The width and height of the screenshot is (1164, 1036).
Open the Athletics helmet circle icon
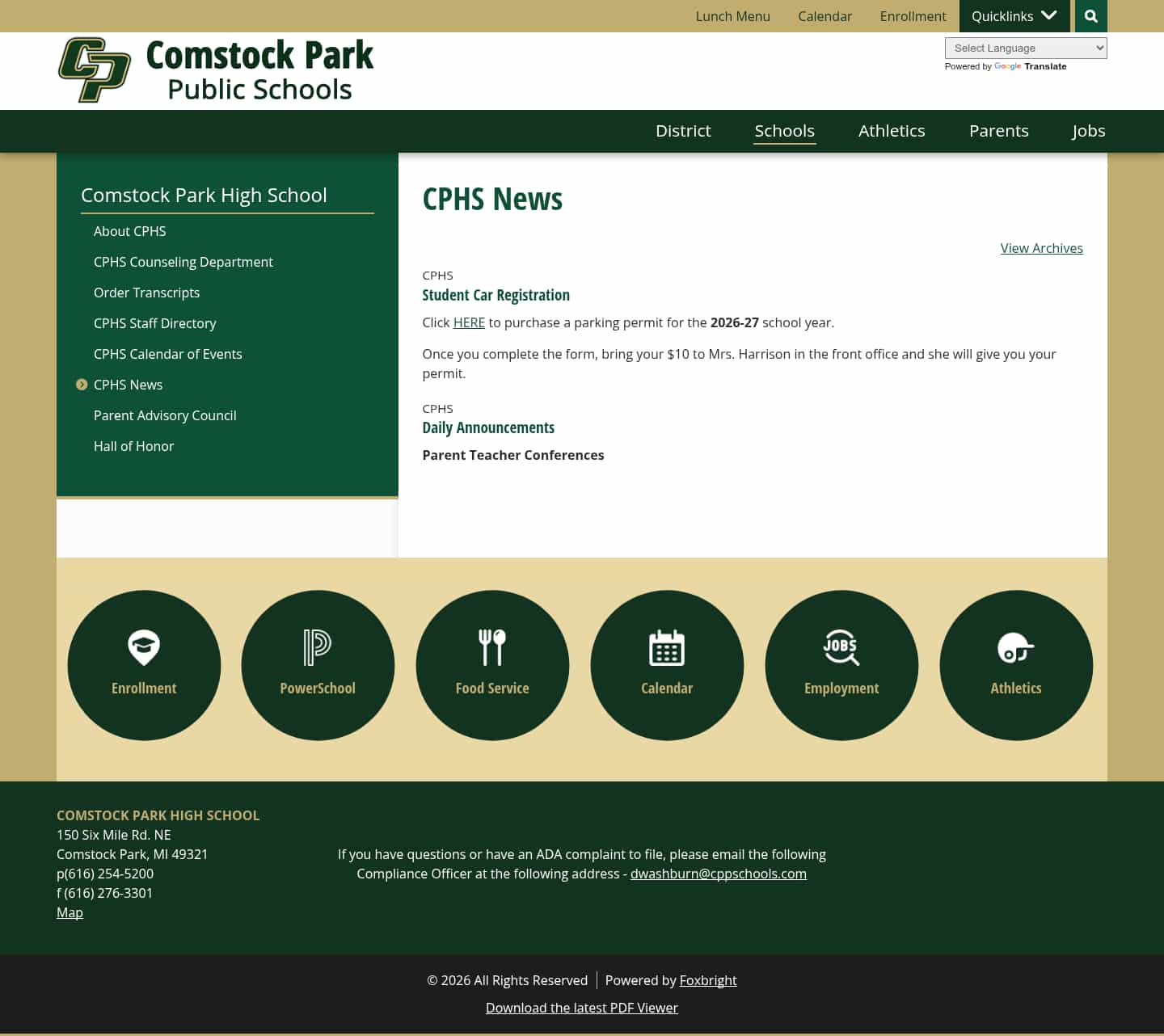click(1016, 665)
